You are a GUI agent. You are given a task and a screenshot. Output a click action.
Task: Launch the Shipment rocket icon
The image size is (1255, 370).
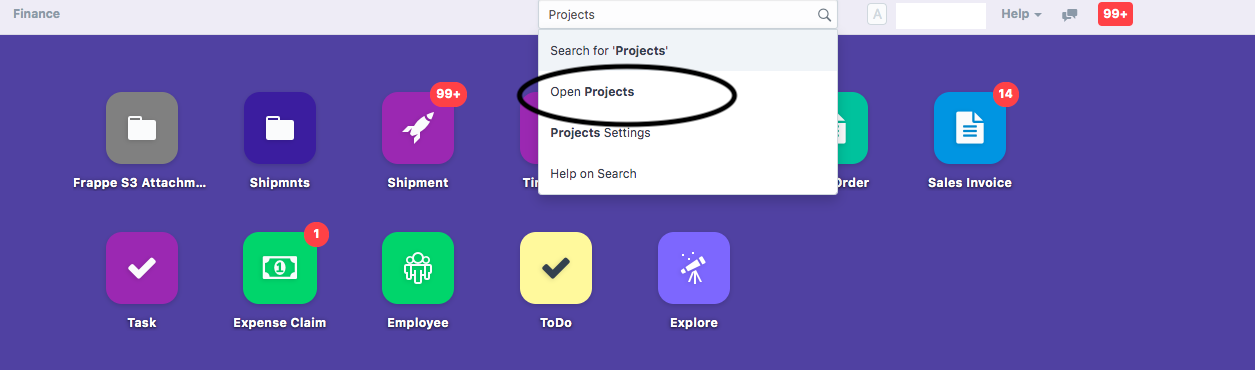click(x=418, y=128)
